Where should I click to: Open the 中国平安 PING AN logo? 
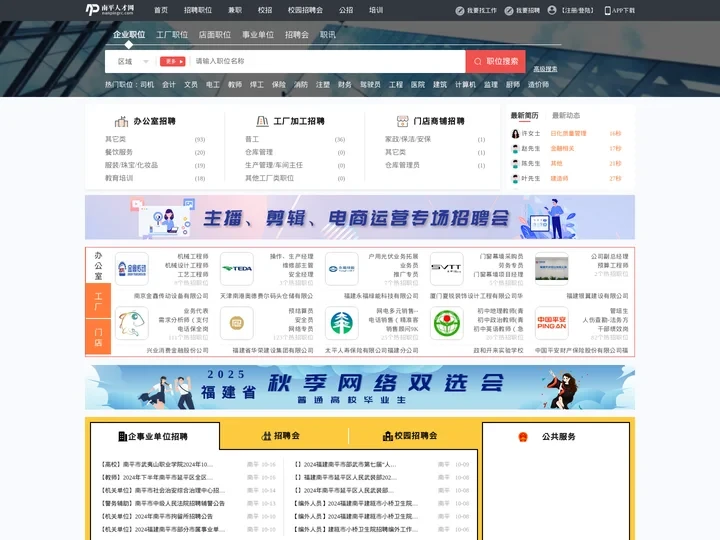(551, 323)
